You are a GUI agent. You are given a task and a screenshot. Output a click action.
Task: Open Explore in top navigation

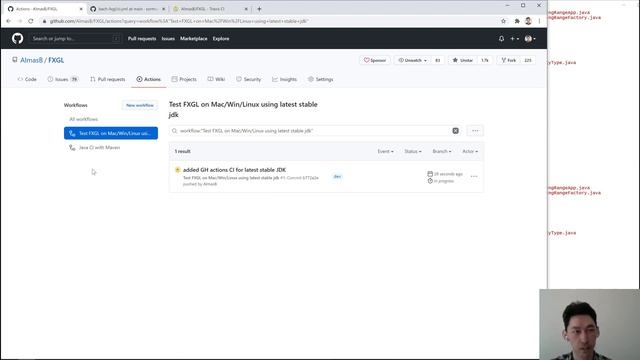click(221, 38)
